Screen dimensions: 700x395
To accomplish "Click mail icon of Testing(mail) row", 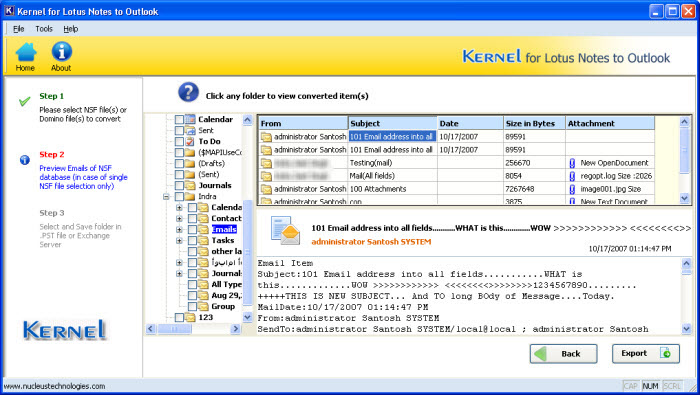I will coord(267,163).
